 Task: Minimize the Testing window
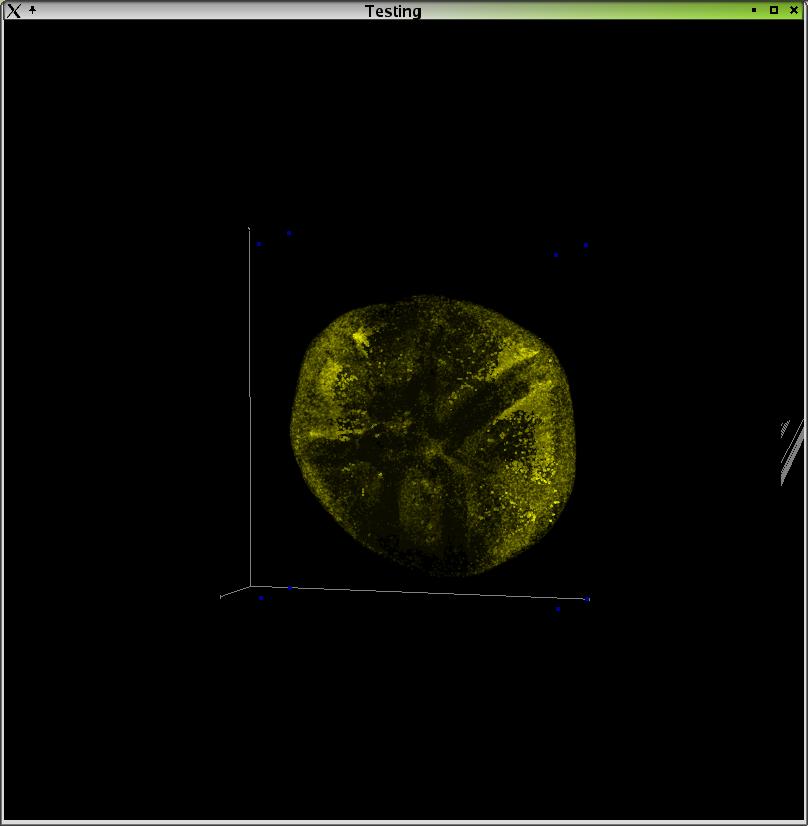click(754, 10)
